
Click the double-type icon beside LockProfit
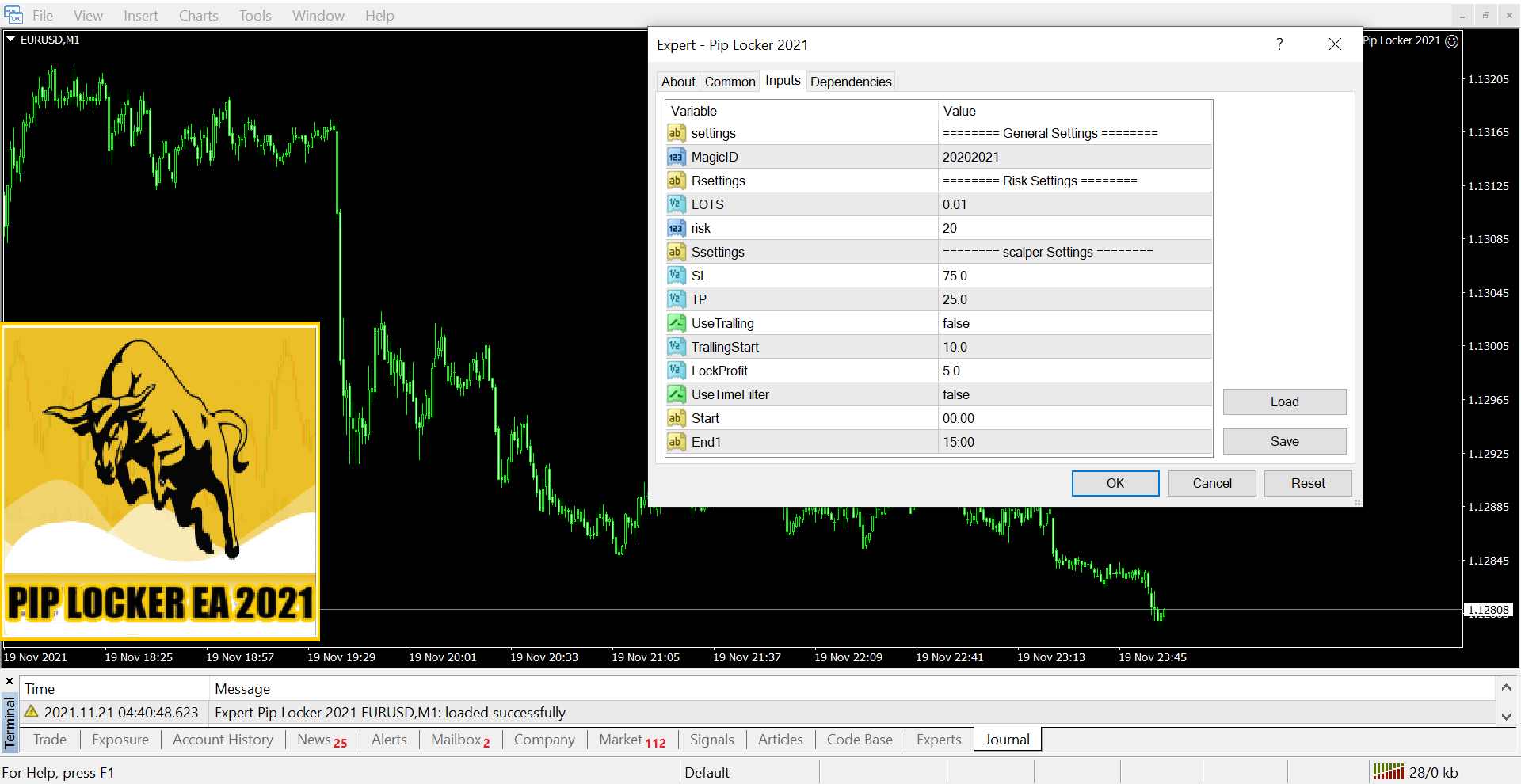(x=677, y=371)
